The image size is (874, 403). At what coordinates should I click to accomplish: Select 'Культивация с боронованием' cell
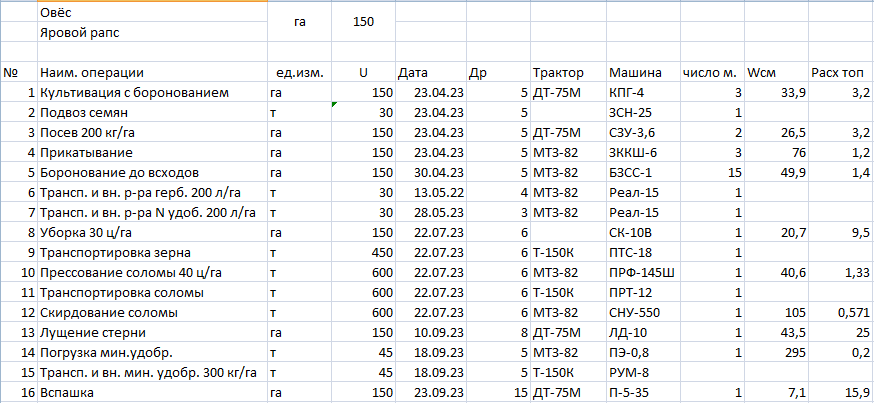tap(153, 93)
